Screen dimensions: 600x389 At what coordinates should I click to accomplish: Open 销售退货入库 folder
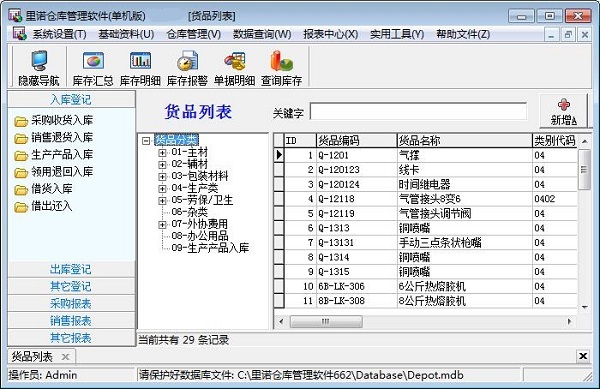tap(21, 138)
